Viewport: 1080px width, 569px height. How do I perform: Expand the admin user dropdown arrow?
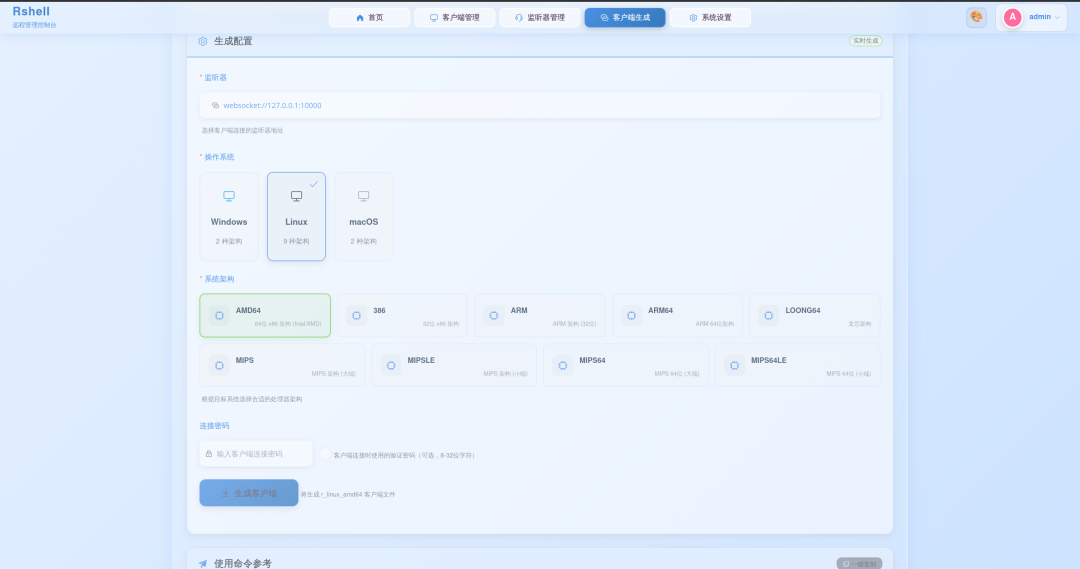[1057, 17]
